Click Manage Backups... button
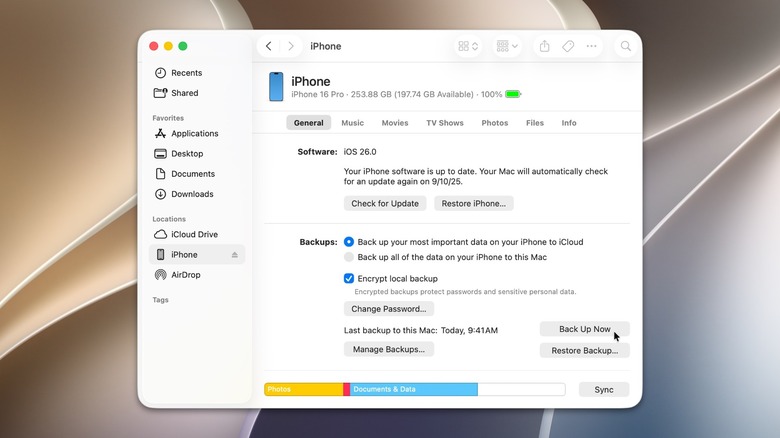 (x=389, y=349)
